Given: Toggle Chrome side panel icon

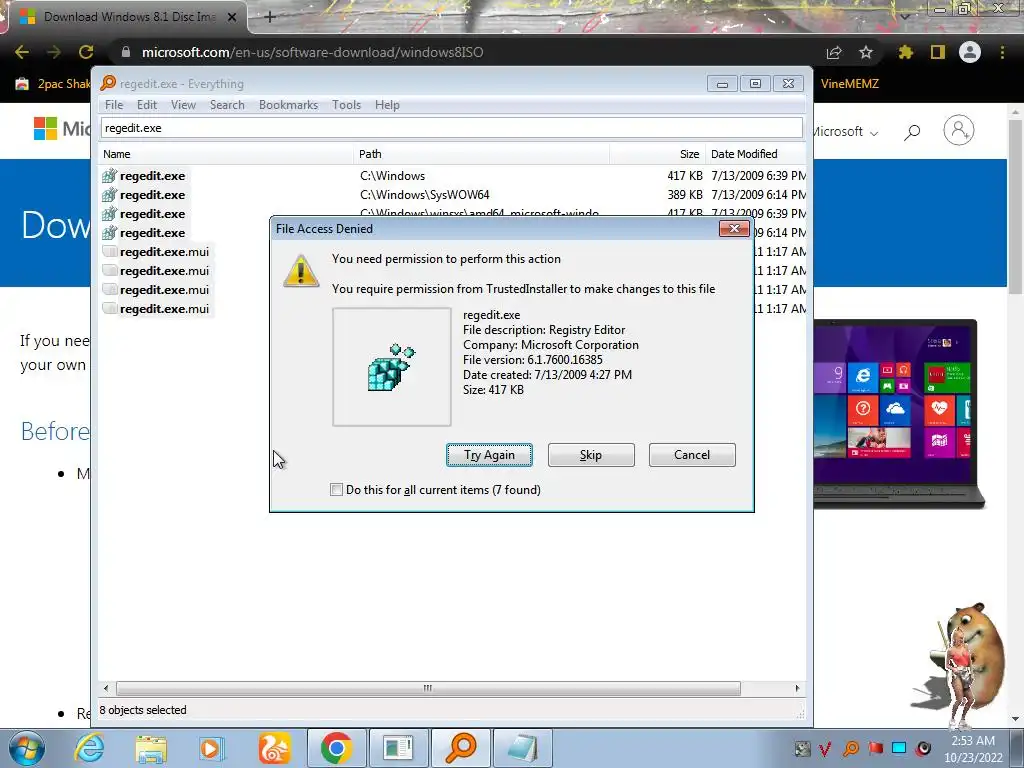Looking at the screenshot, I should pos(938,52).
